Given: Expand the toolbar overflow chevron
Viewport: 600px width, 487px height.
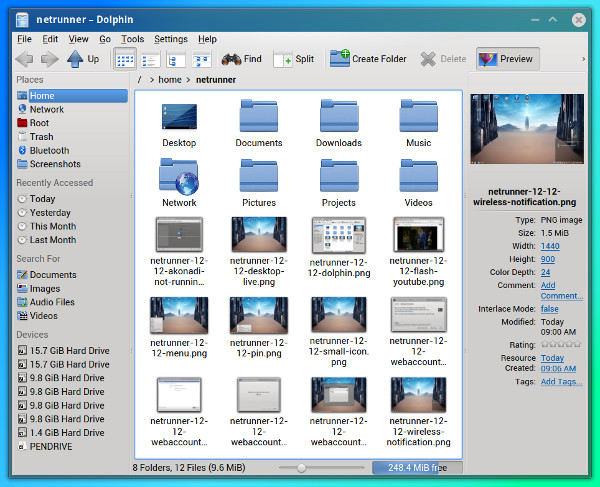Looking at the screenshot, I should pos(583,59).
